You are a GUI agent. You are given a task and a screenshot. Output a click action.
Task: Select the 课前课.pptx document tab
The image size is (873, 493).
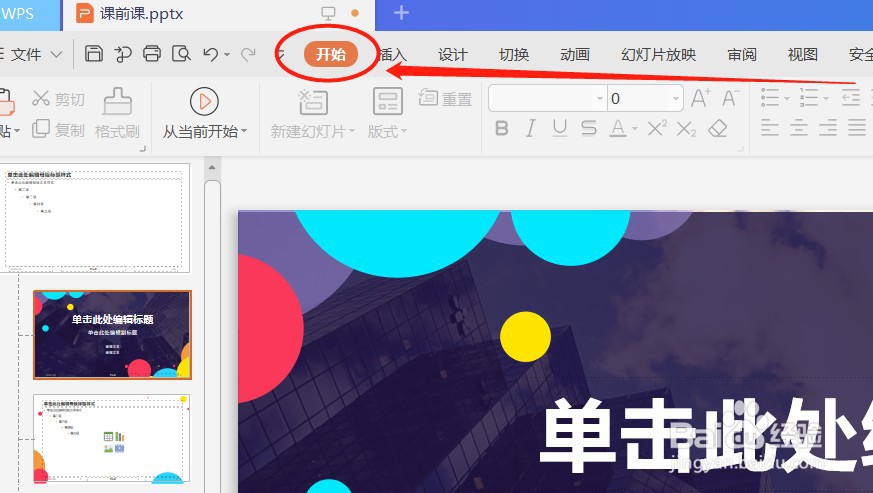coord(218,13)
